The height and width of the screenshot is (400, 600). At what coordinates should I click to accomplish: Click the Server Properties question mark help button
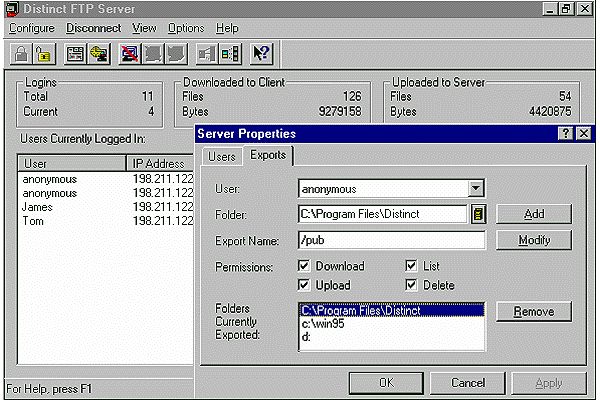coord(566,134)
